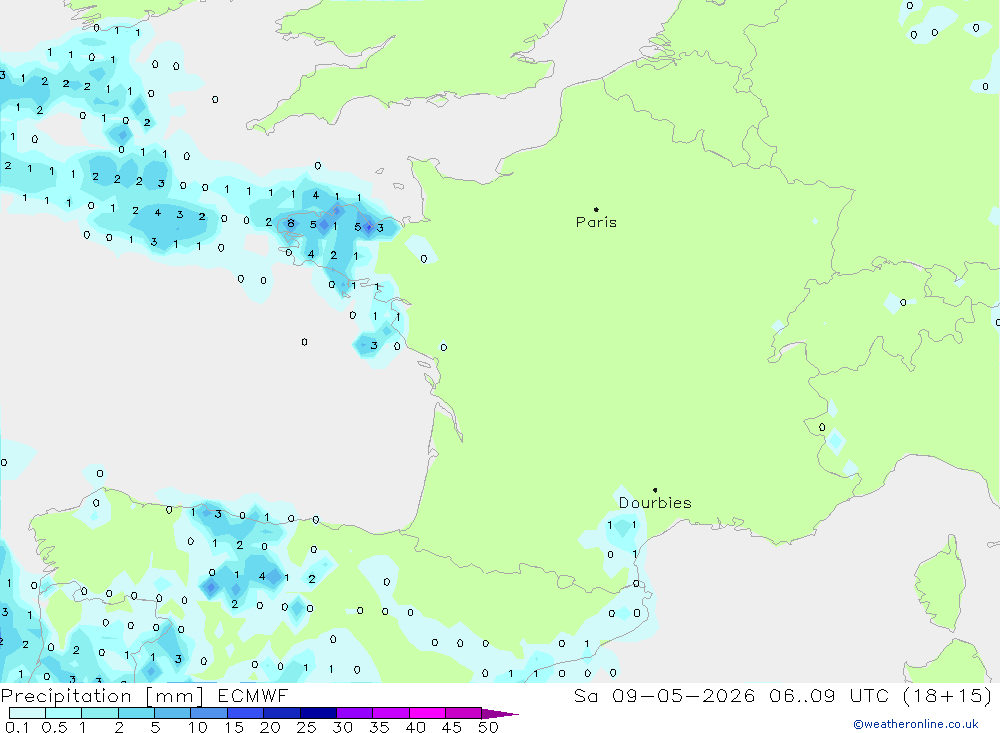This screenshot has height=733, width=1000.
Task: Click the purple 30 mm legend swatch
Action: click(354, 713)
